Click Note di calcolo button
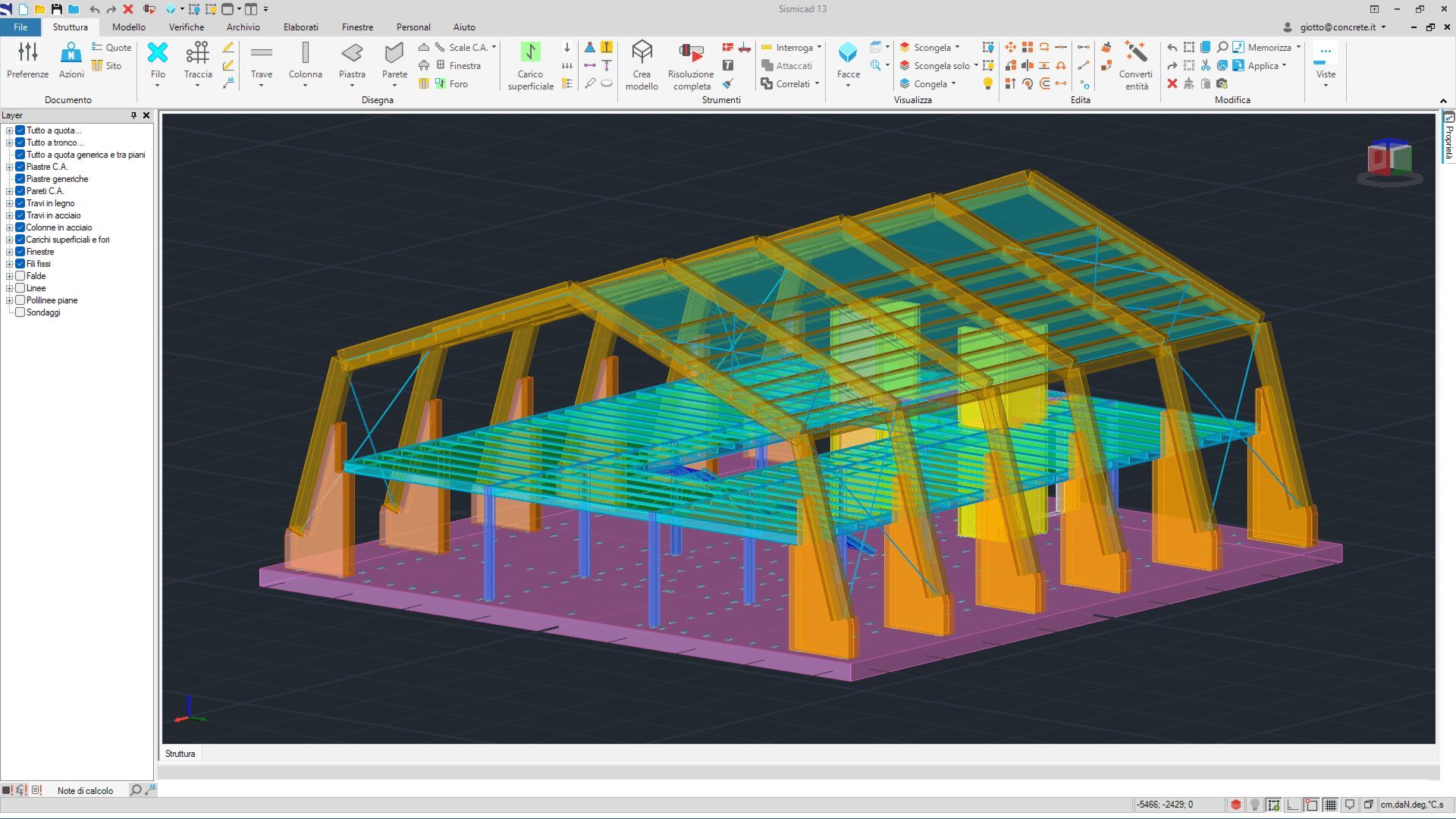The width and height of the screenshot is (1456, 819). 85,791
